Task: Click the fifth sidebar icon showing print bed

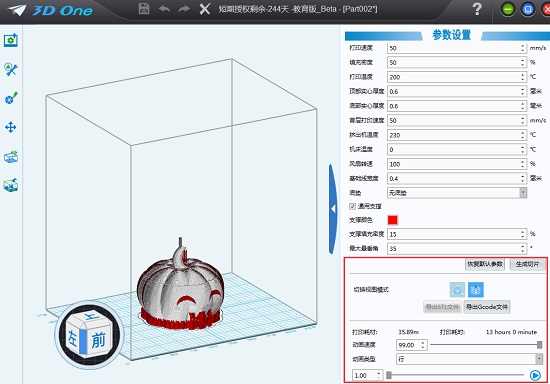Action: pyautogui.click(x=11, y=157)
